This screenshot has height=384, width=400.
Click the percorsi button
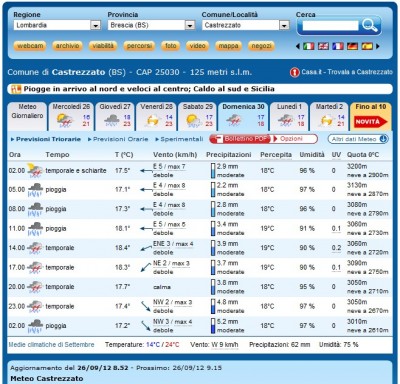pos(139,46)
